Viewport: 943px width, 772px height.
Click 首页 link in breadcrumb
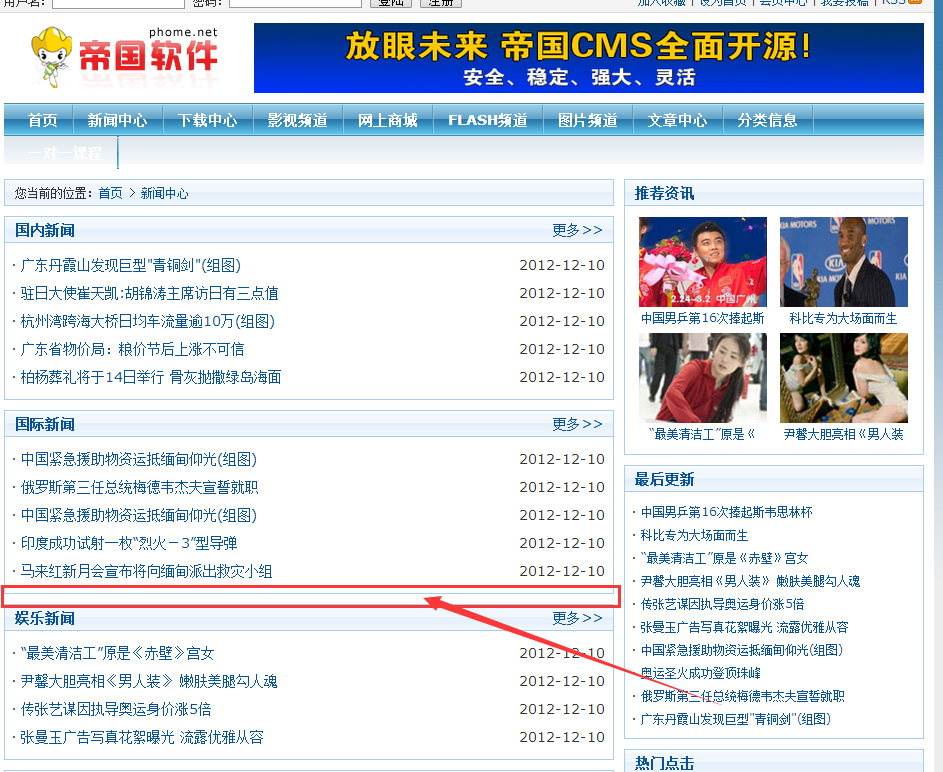tap(110, 193)
